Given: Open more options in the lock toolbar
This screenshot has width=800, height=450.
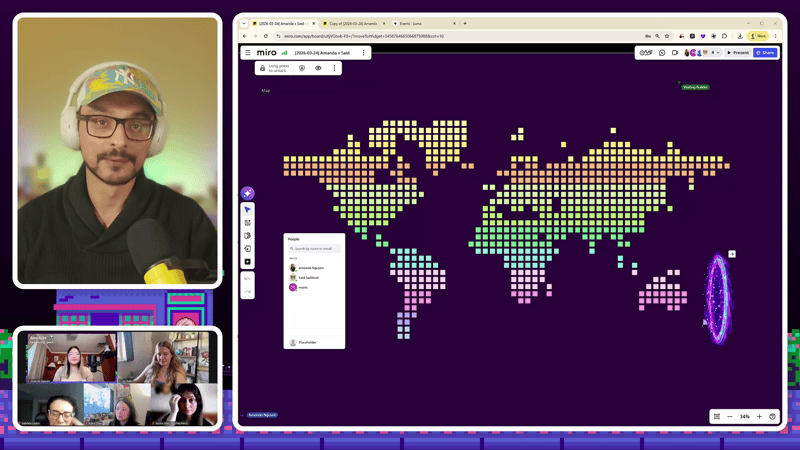Looking at the screenshot, I should click(x=334, y=68).
